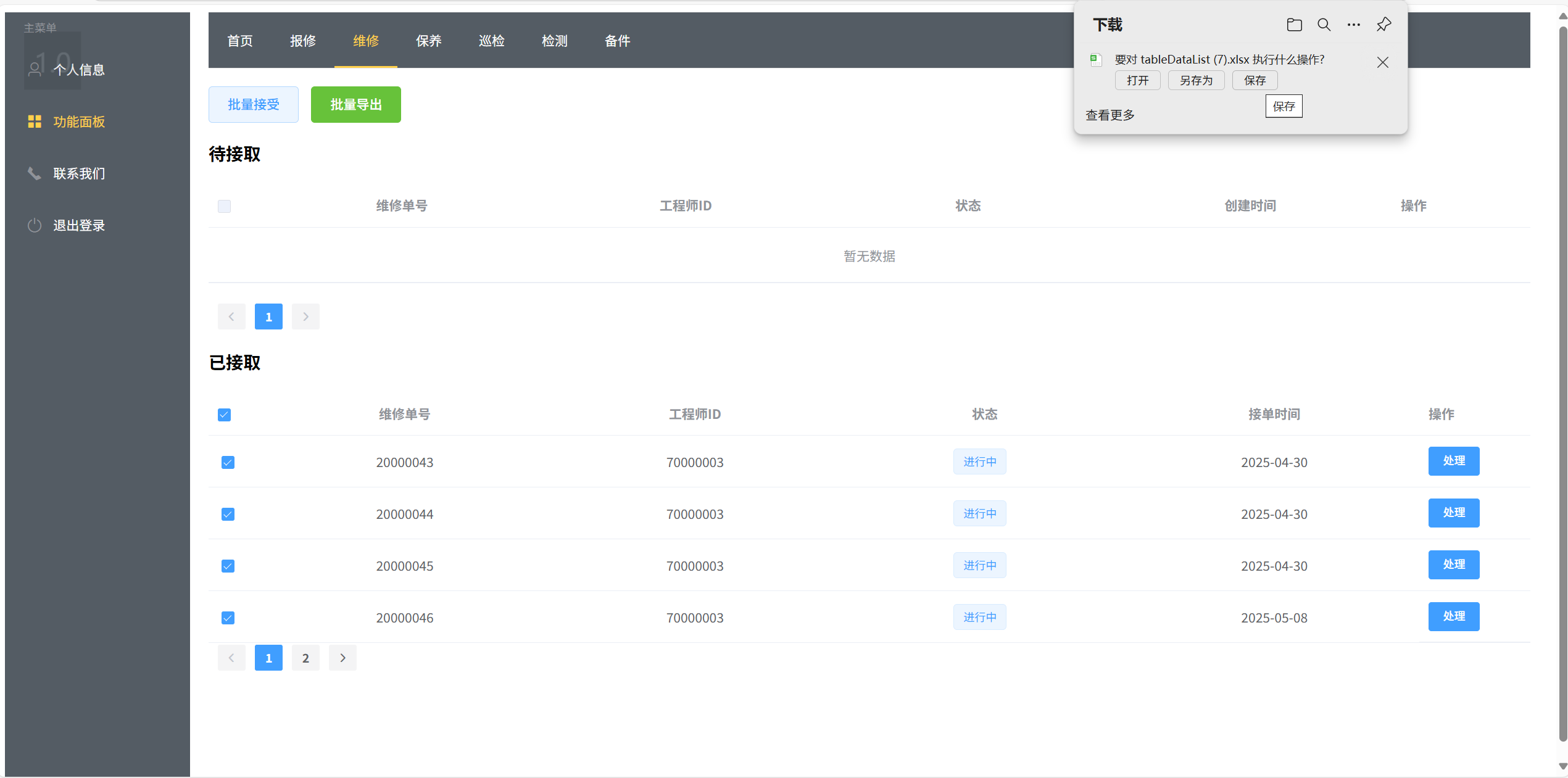
Task: Dismiss the tableDataList download prompt
Action: 1382,62
